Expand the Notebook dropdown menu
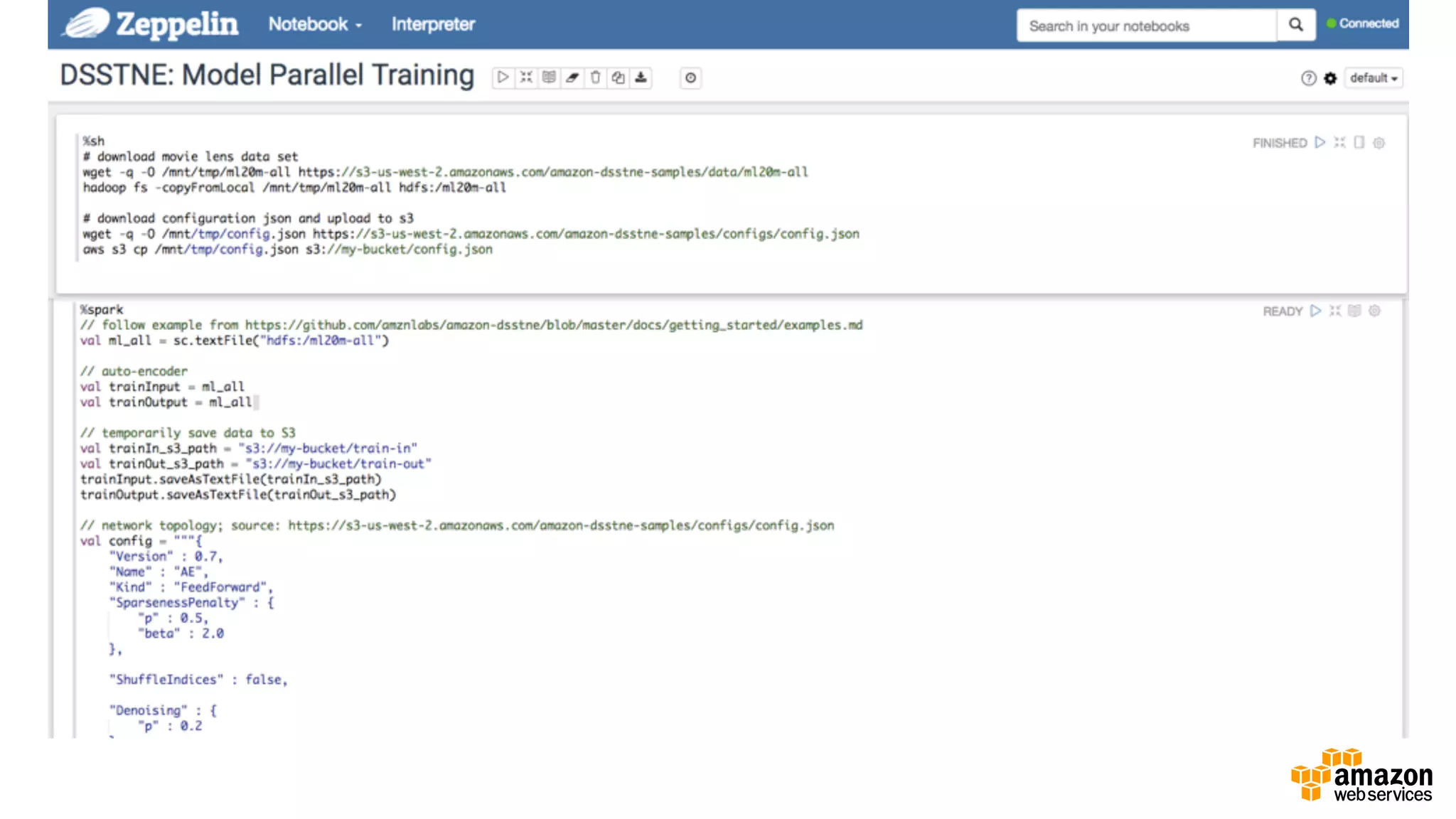Screen dimensions: 1456x819 (315, 24)
